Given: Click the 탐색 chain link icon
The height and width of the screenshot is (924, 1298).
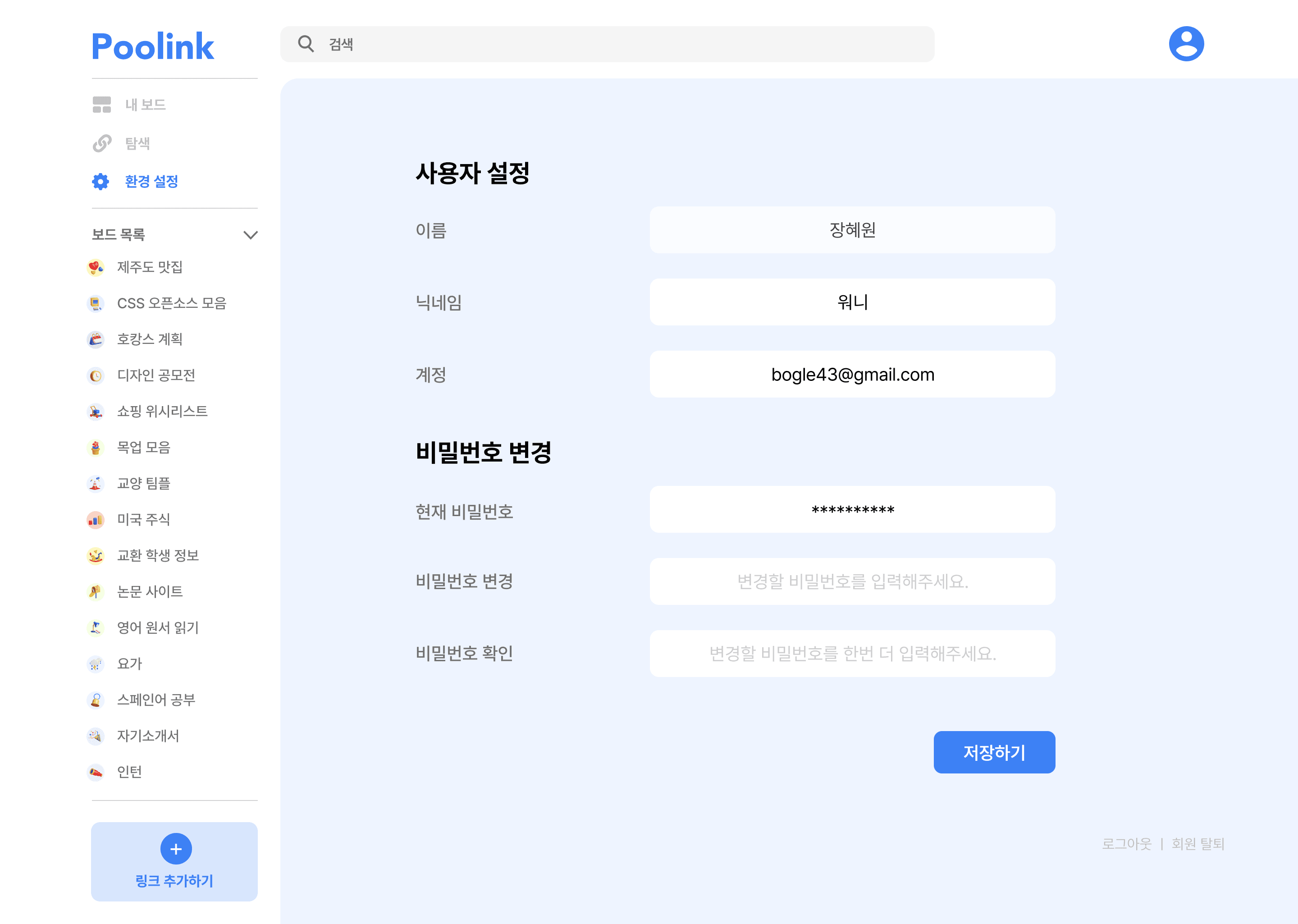Looking at the screenshot, I should click(102, 143).
